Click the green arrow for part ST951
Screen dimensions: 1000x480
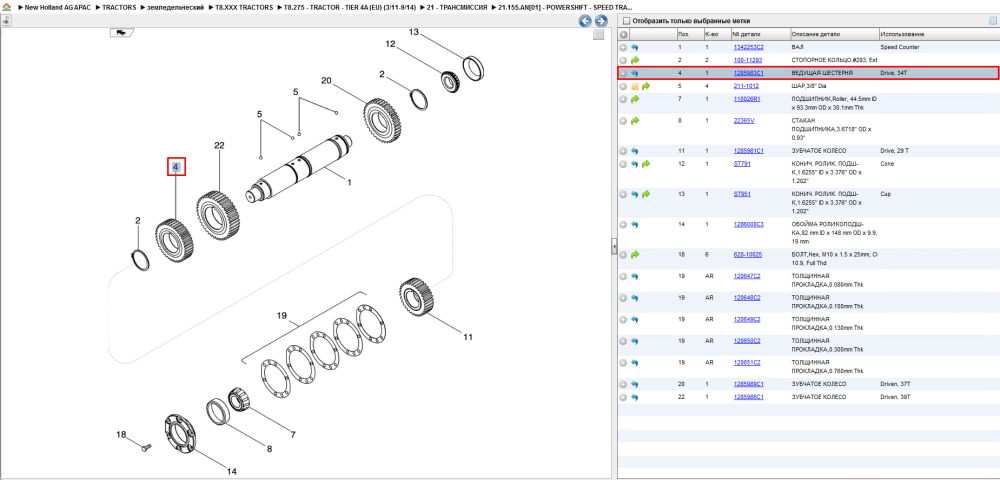point(645,194)
